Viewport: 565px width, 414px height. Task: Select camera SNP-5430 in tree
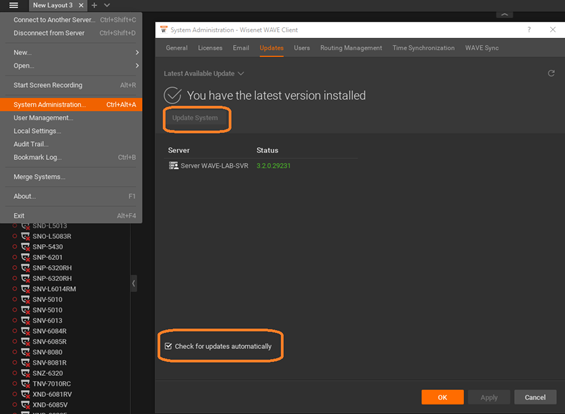[48, 247]
